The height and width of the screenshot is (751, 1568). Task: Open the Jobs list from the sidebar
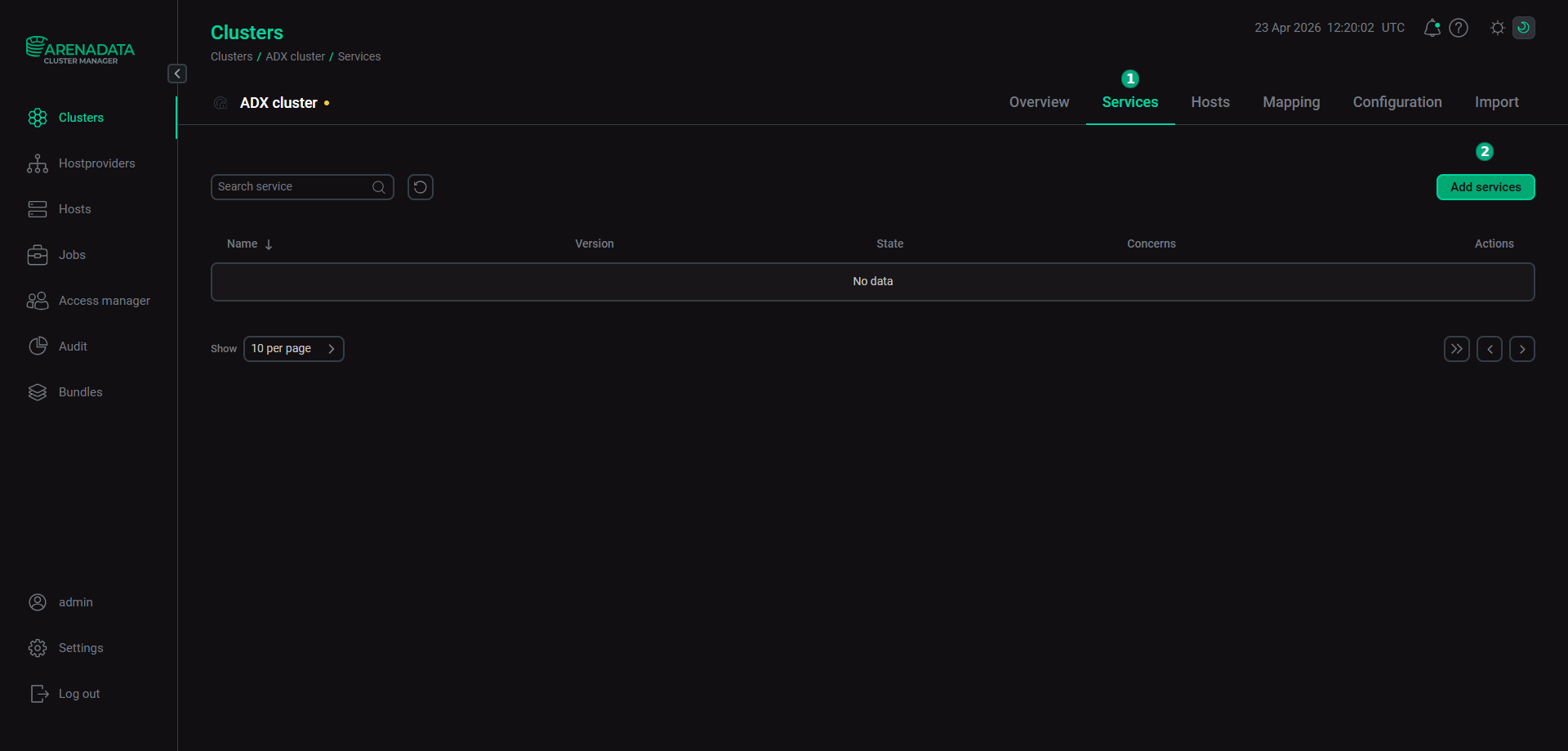pyautogui.click(x=56, y=255)
